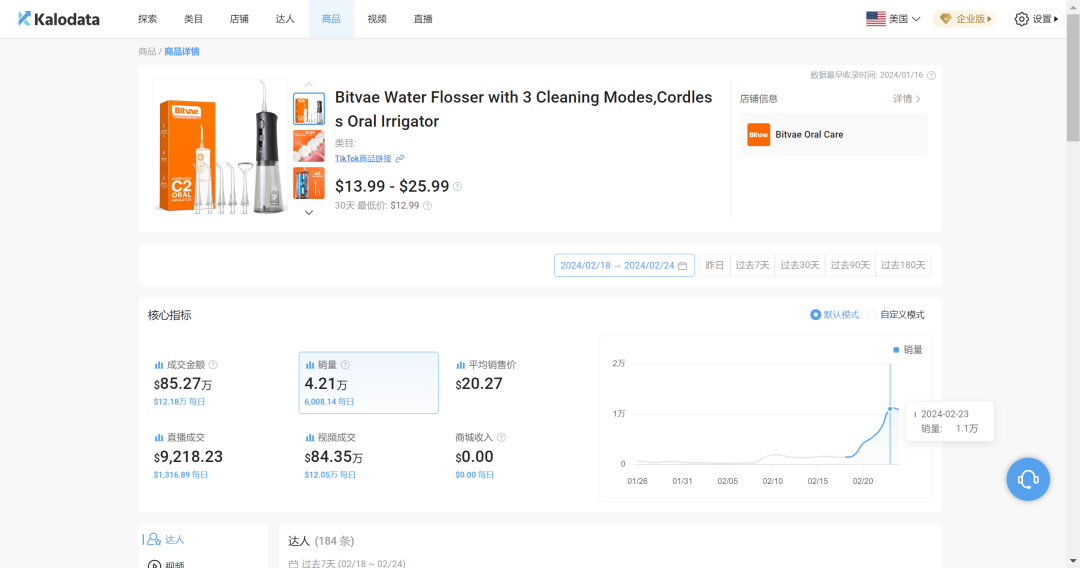Click the Bitvae Oral Care shop logo
Screen dimensions: 1080x568
[759, 134]
